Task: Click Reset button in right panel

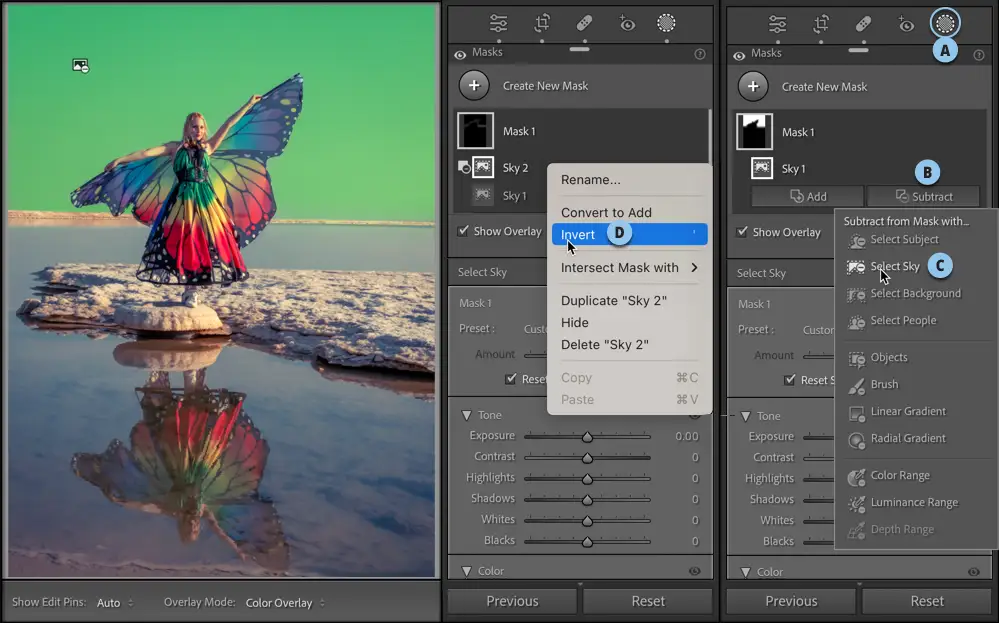Action: 927,601
